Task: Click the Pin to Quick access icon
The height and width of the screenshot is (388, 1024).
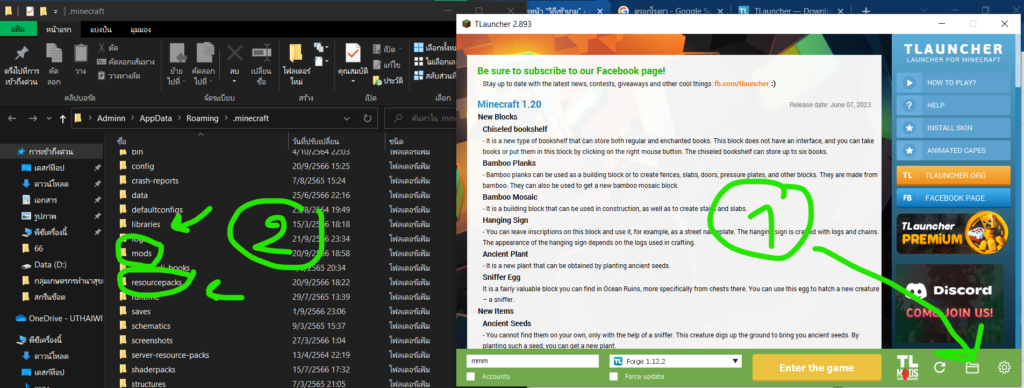Action: pos(22,54)
